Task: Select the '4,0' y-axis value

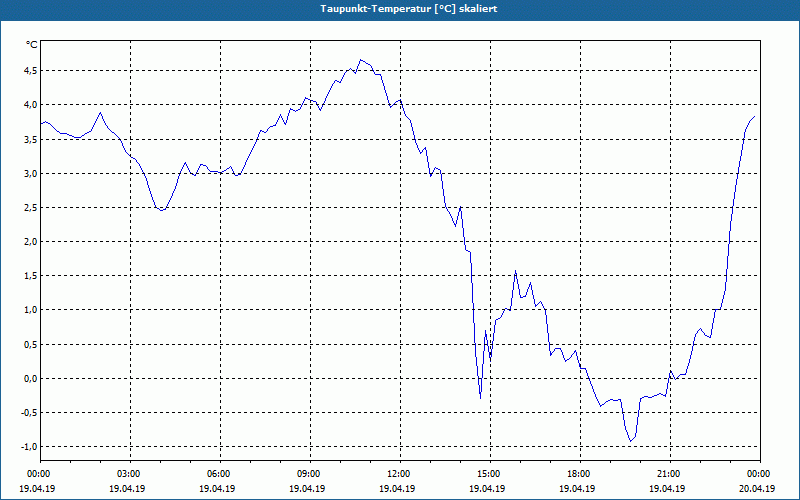Action: [32, 105]
